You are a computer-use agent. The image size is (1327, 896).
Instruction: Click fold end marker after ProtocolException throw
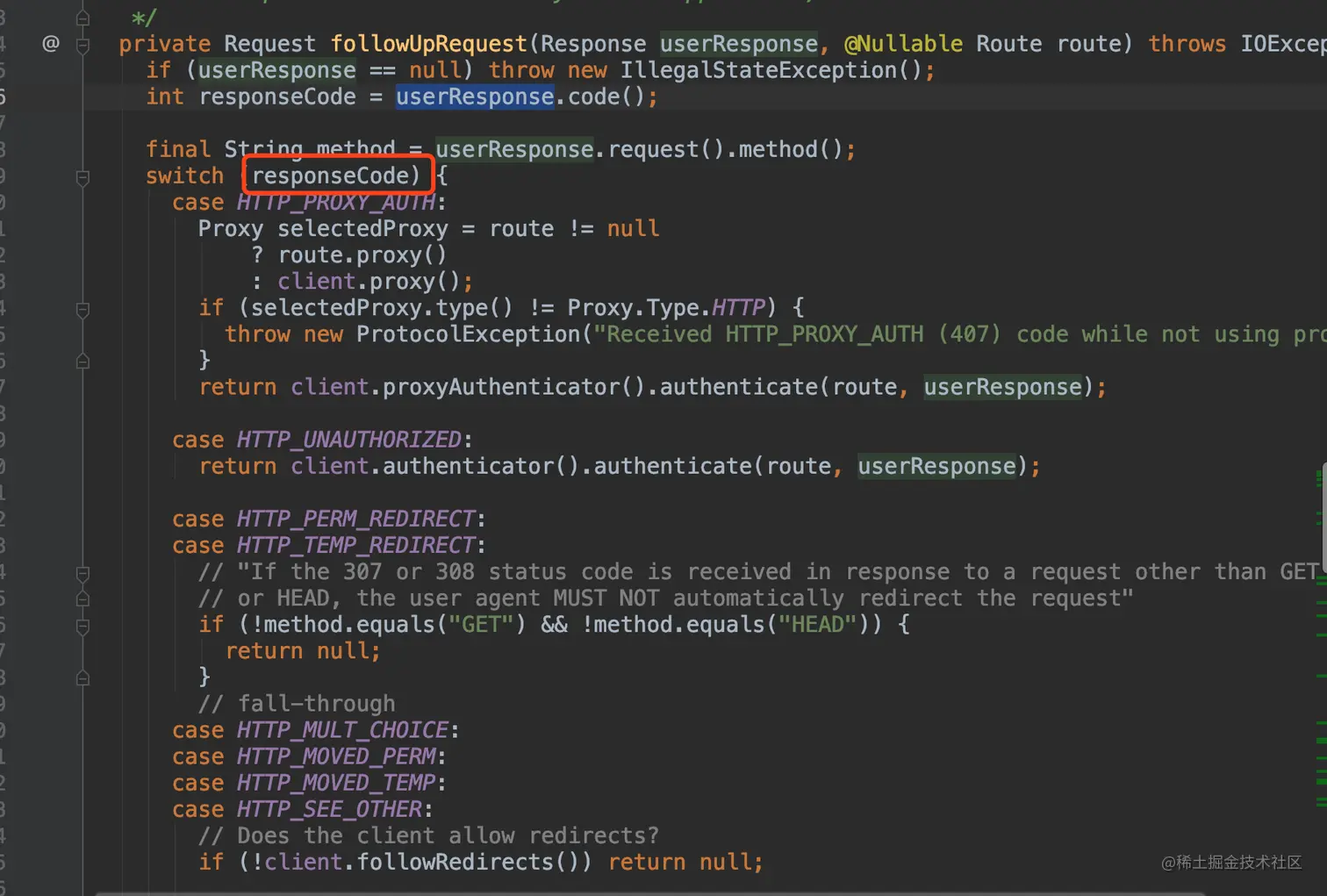pos(82,361)
